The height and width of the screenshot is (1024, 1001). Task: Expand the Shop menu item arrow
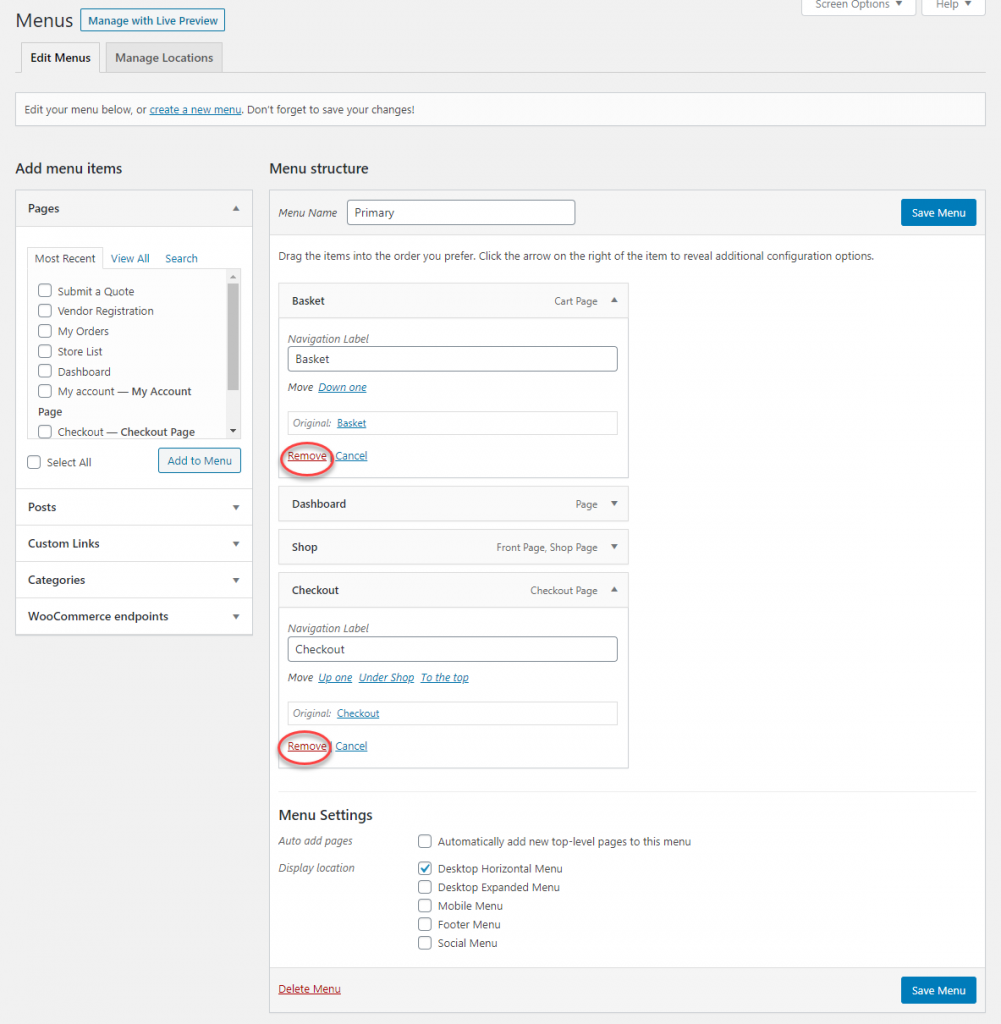[x=614, y=547]
